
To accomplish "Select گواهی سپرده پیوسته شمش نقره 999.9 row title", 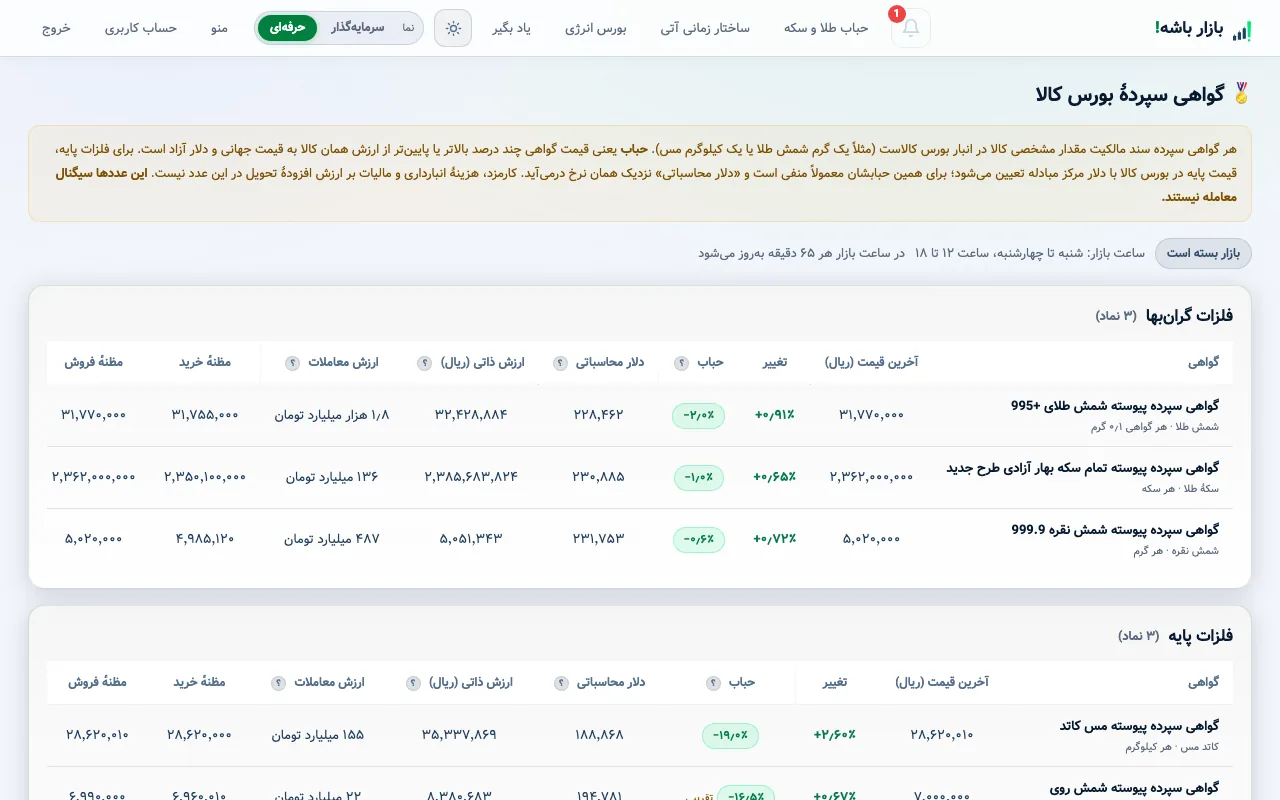I will pyautogui.click(x=1115, y=530).
